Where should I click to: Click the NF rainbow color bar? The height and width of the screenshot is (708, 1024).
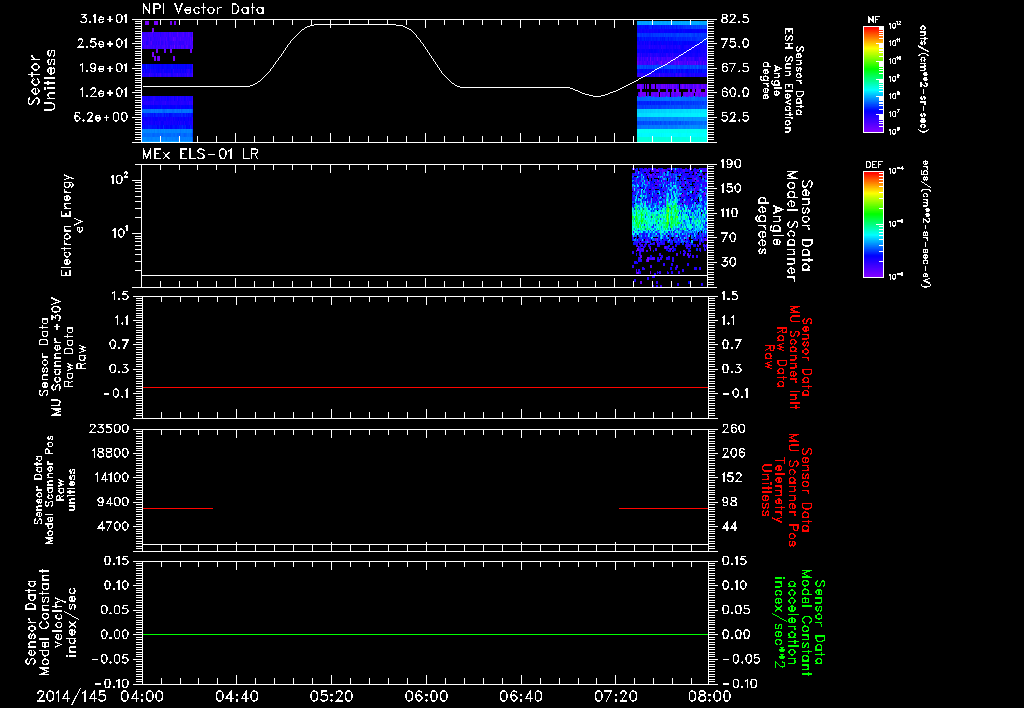point(873,78)
